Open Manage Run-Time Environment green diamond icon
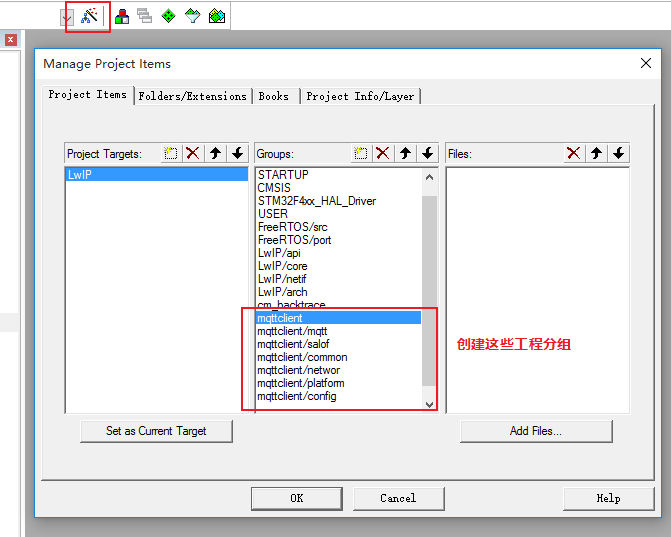Viewport: 671px width, 537px height. pos(168,16)
